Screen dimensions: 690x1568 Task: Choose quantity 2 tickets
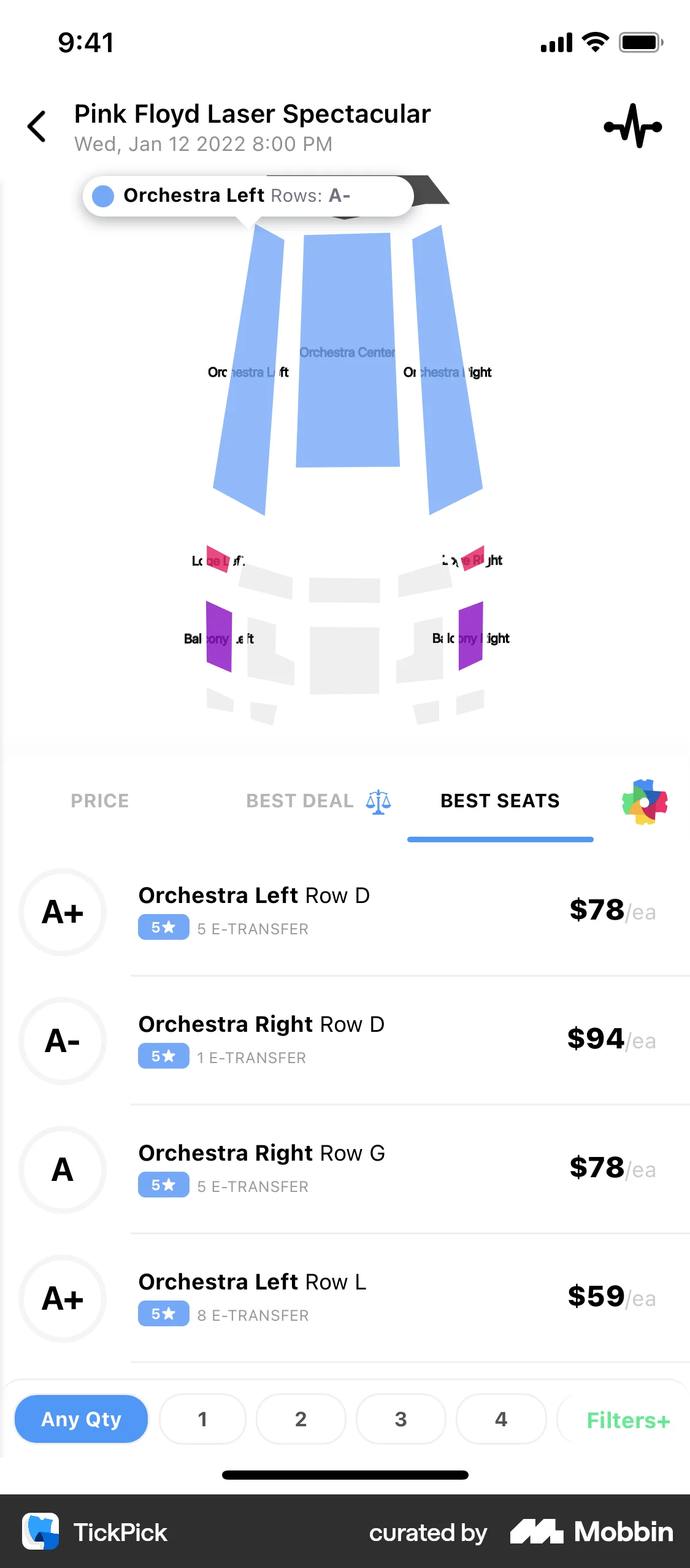[x=301, y=1419]
